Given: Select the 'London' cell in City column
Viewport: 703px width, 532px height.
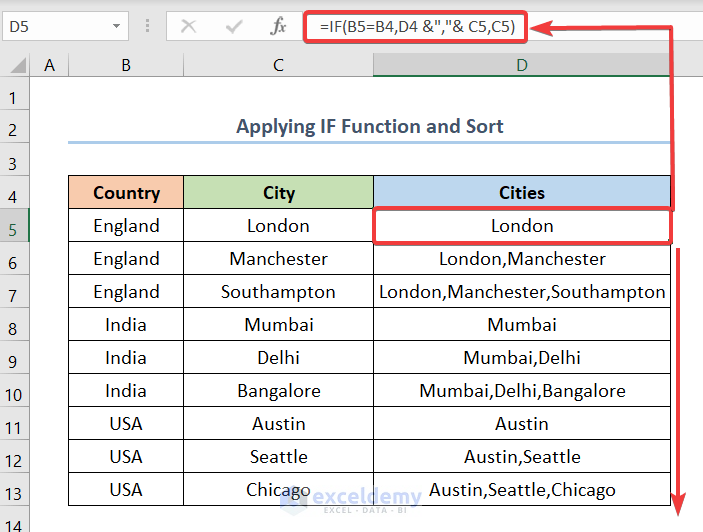Looking at the screenshot, I should pyautogui.click(x=278, y=225).
